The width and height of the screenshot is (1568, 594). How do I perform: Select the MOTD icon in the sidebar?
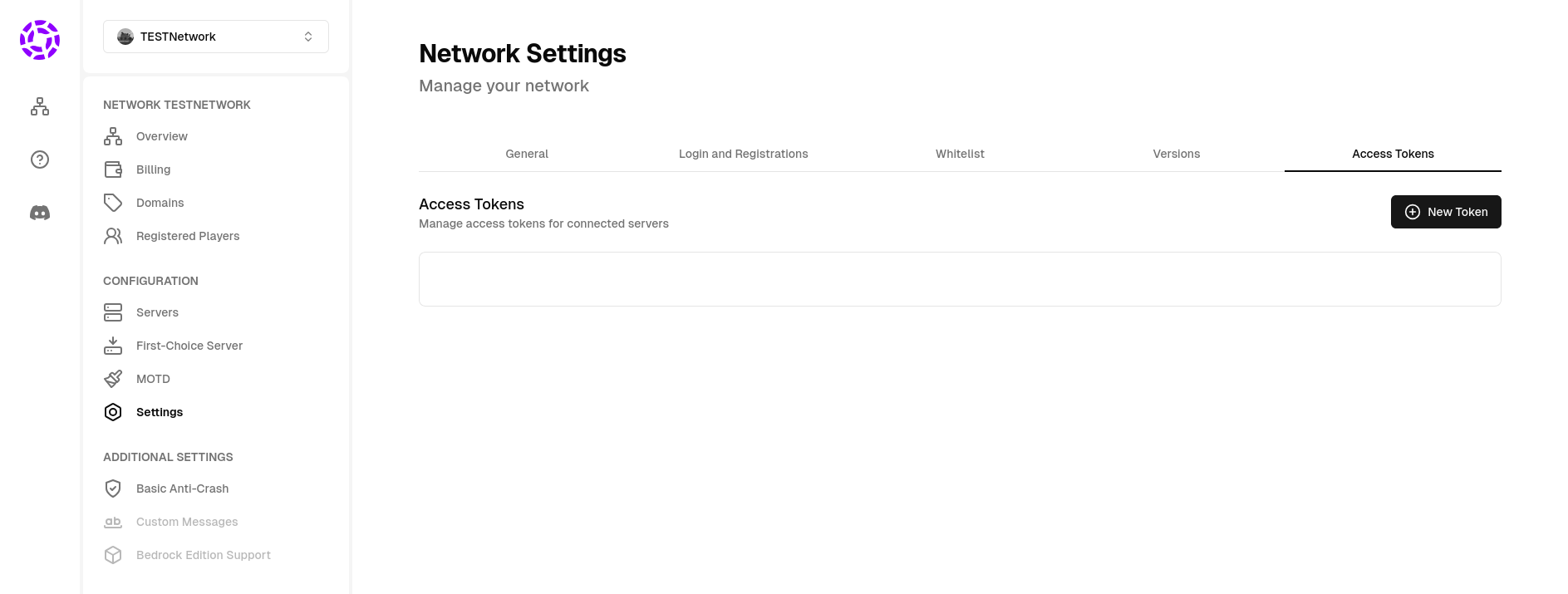click(113, 379)
